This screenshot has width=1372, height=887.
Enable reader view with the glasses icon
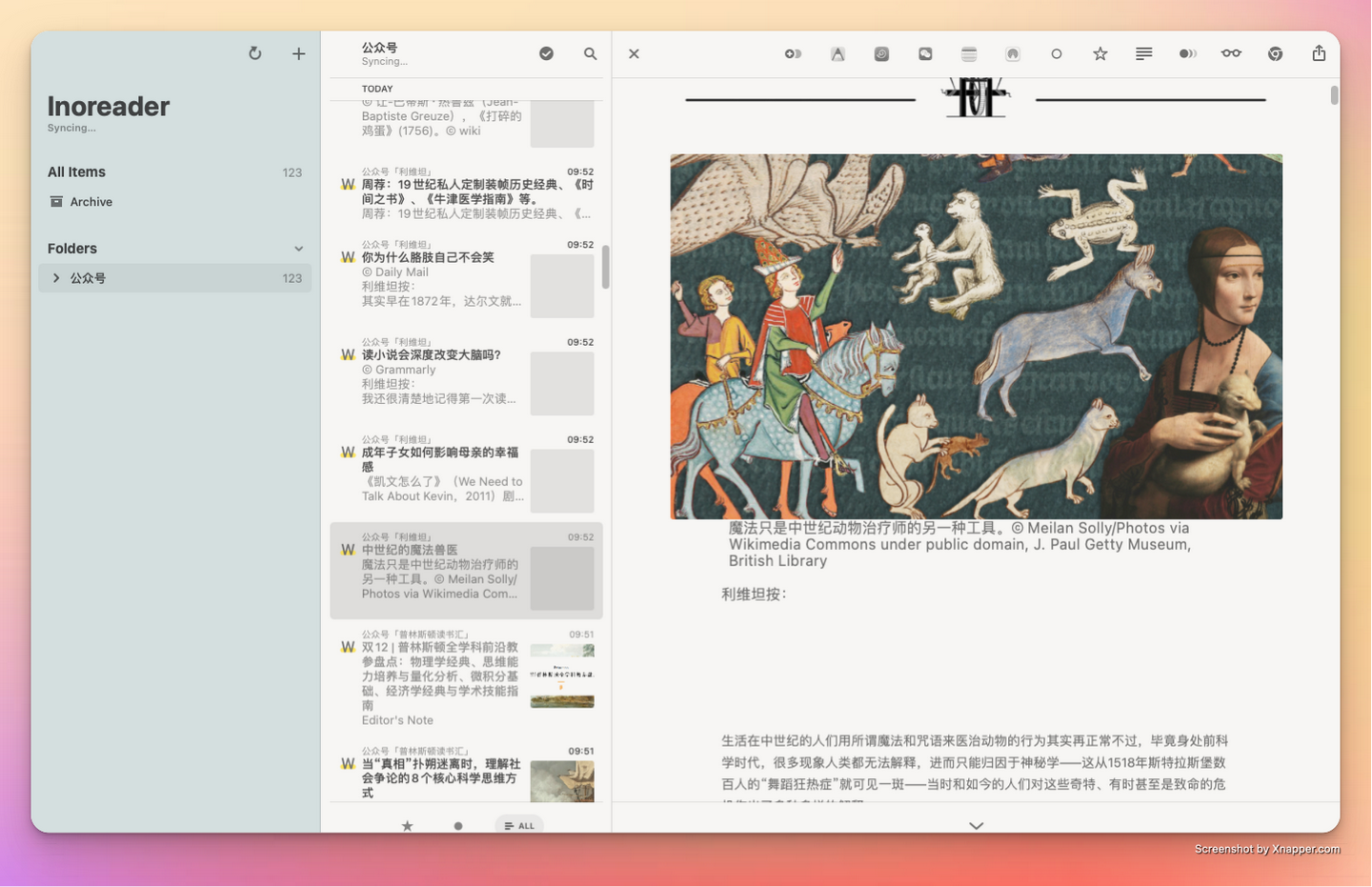point(1231,54)
